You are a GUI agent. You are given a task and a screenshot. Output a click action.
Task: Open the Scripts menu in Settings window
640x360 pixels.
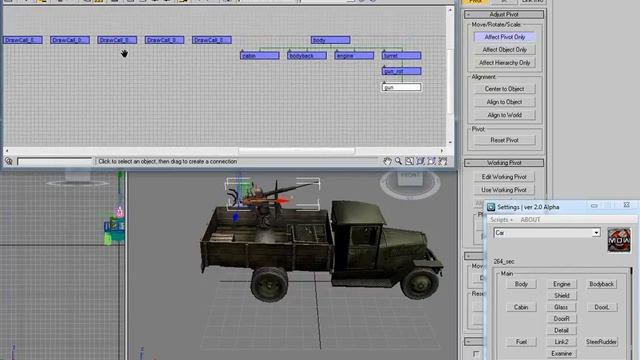(501, 220)
